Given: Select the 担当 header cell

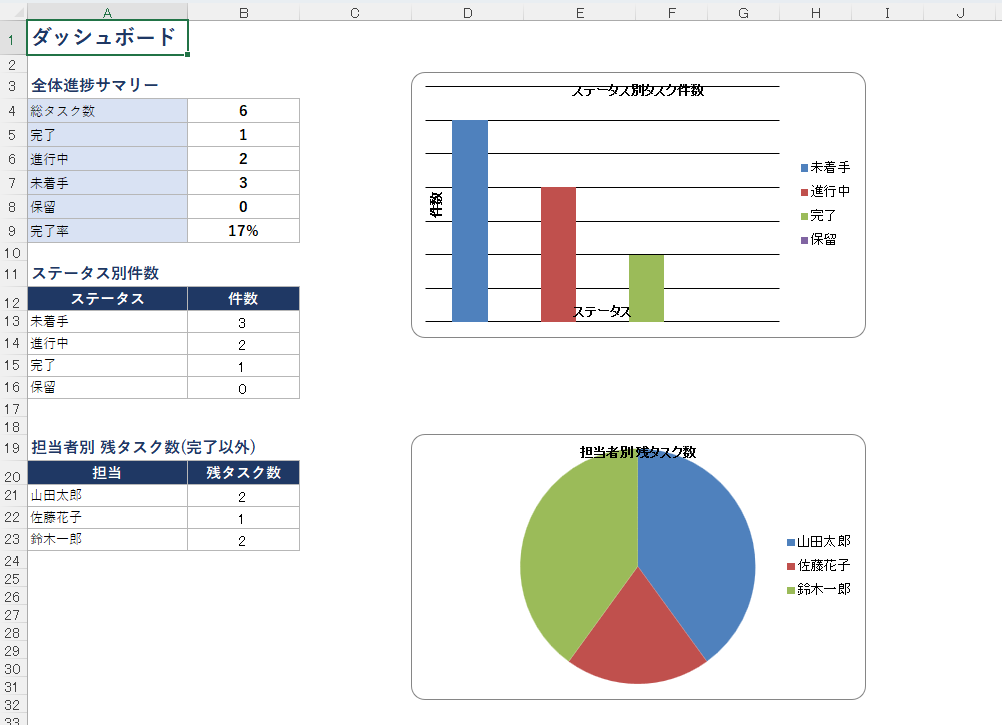Looking at the screenshot, I should 107,473.
